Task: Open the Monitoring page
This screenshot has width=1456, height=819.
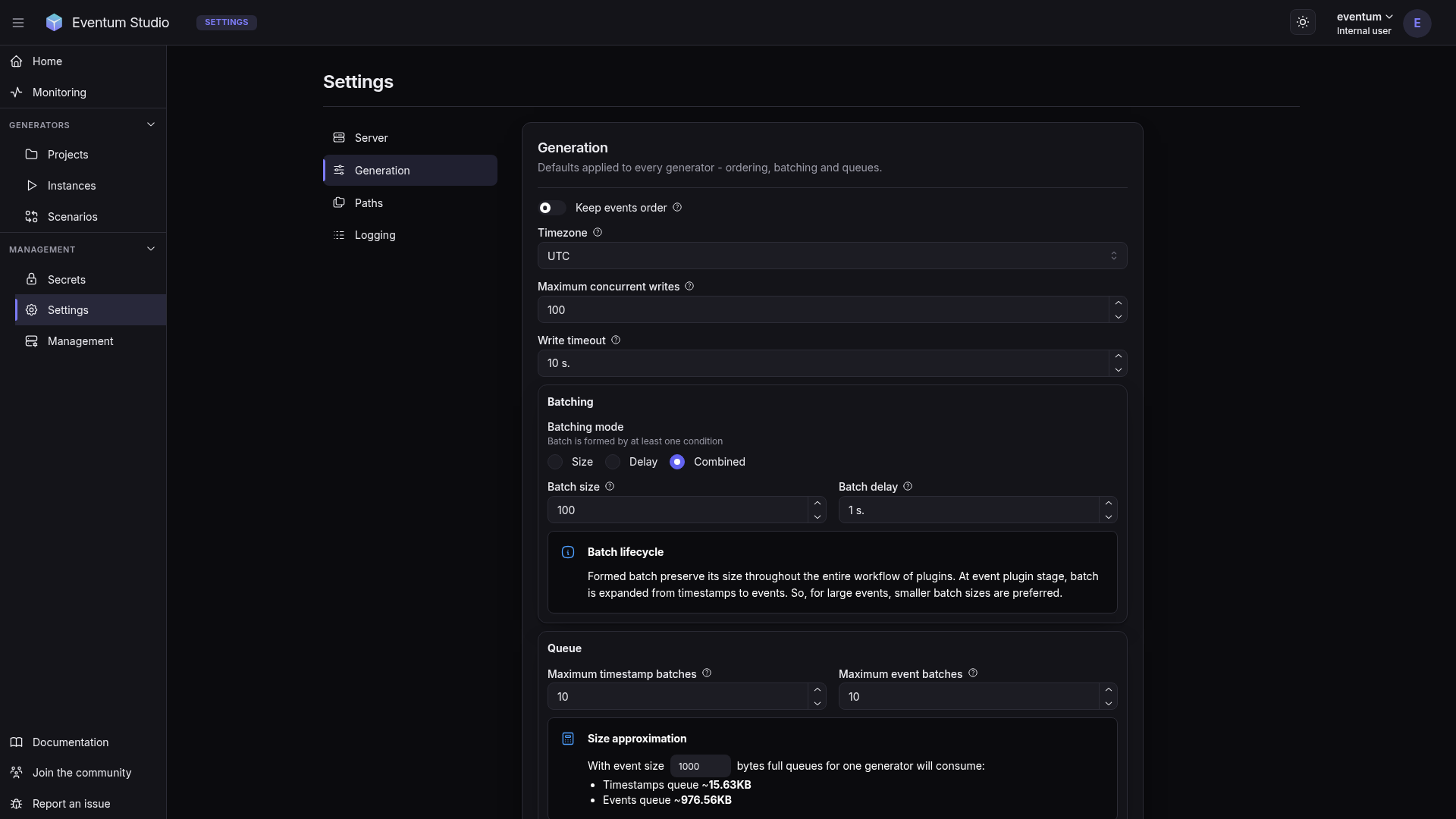Action: tap(83, 93)
